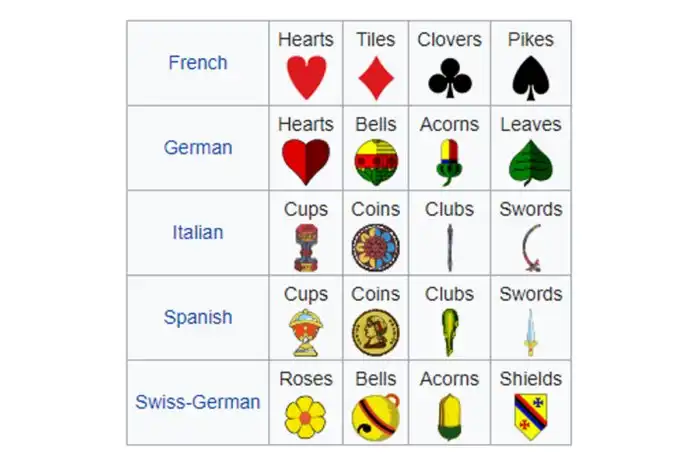Viewport: 700px width, 467px height.
Task: Follow the Swiss-German link
Action: [198, 403]
